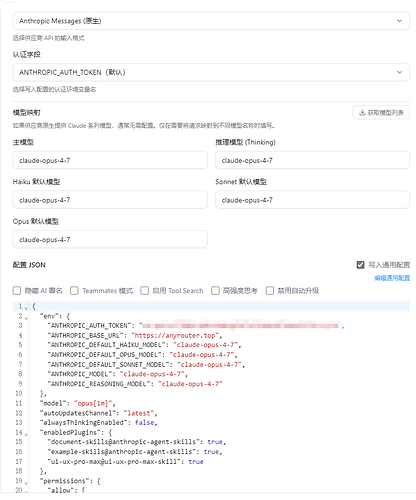Enable the high-intensity thinking checkbox

pyautogui.click(x=215, y=291)
